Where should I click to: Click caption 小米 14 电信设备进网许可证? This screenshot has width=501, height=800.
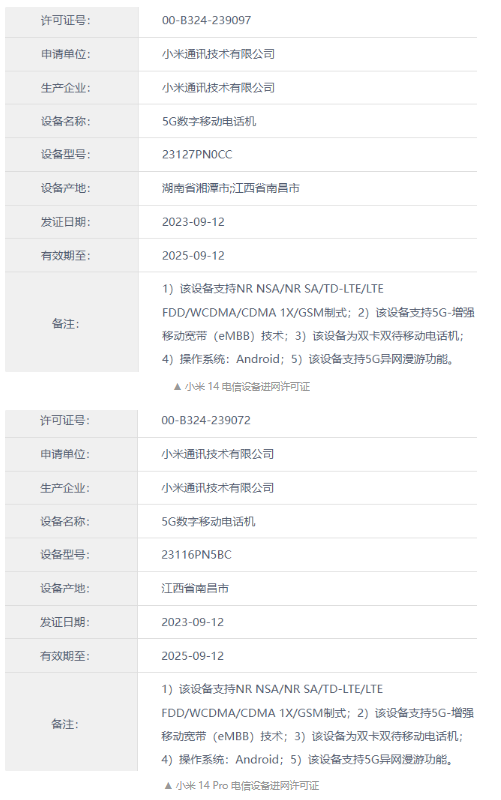click(241, 387)
